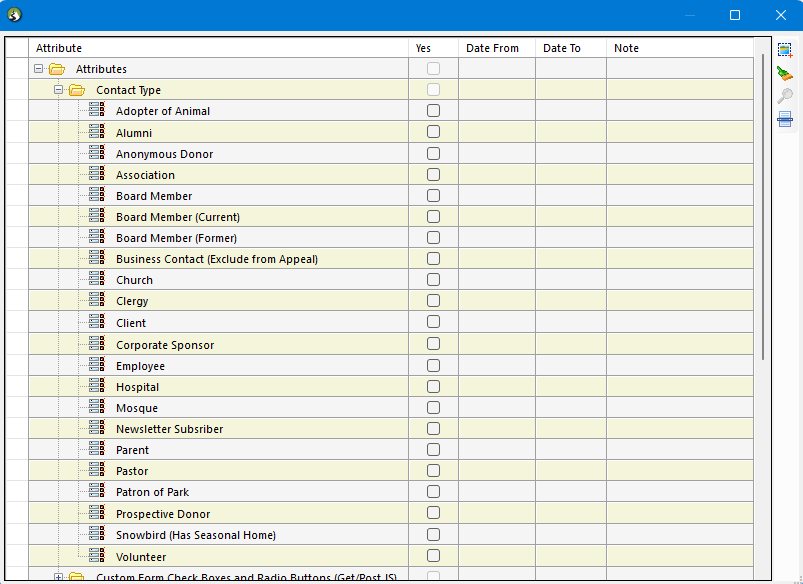Click the app icon in the title bar
Image resolution: width=803 pixels, height=584 pixels.
(15, 15)
